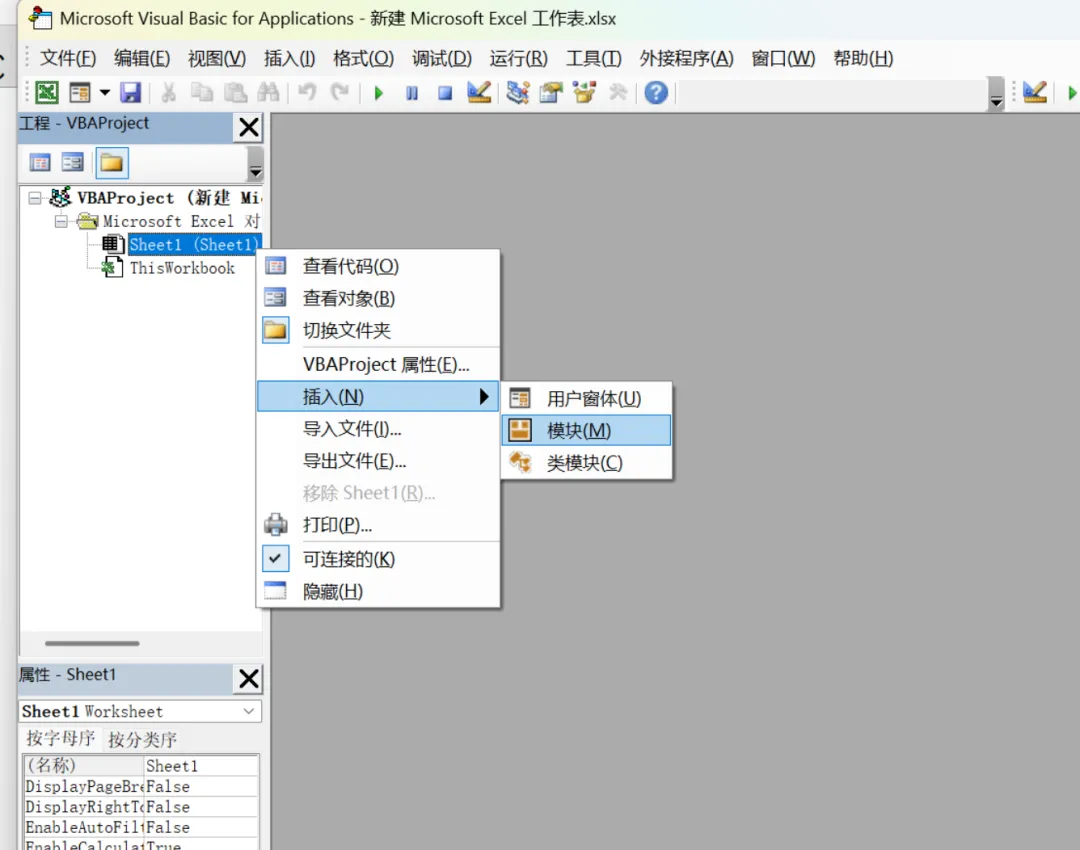Click the DisplayPageBreaks False value

click(201, 787)
